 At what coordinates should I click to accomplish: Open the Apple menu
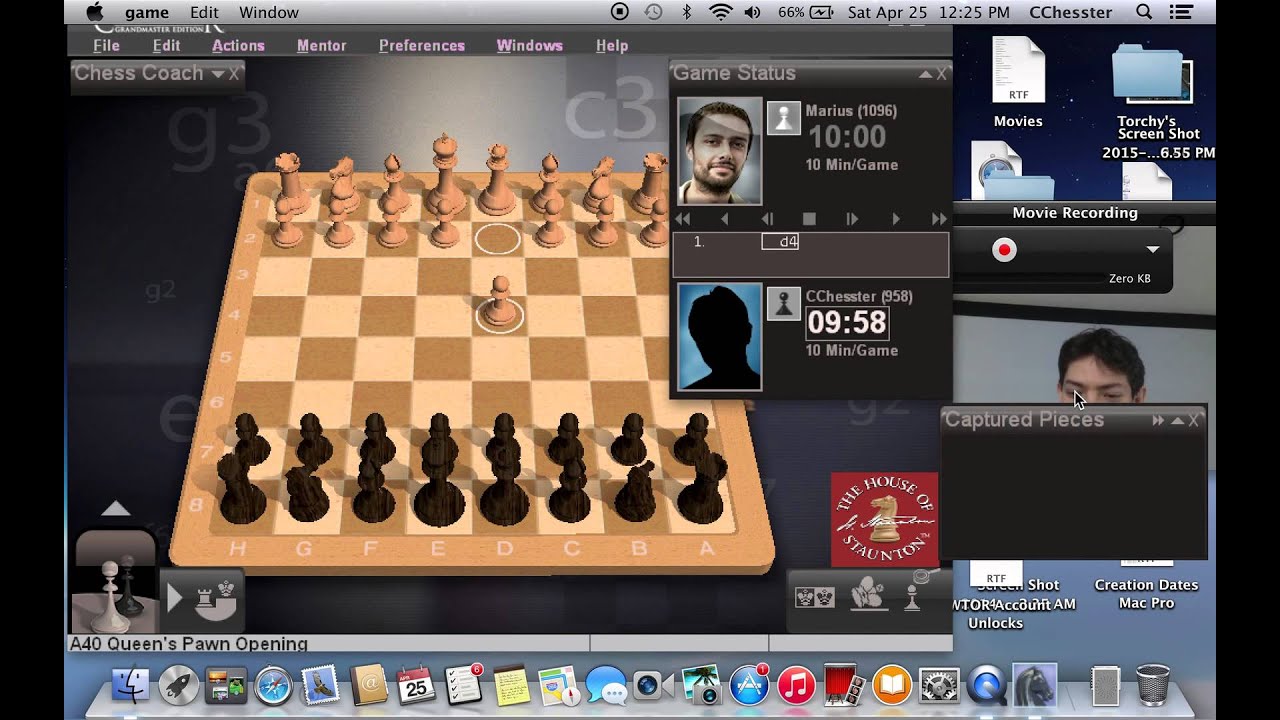click(x=95, y=12)
